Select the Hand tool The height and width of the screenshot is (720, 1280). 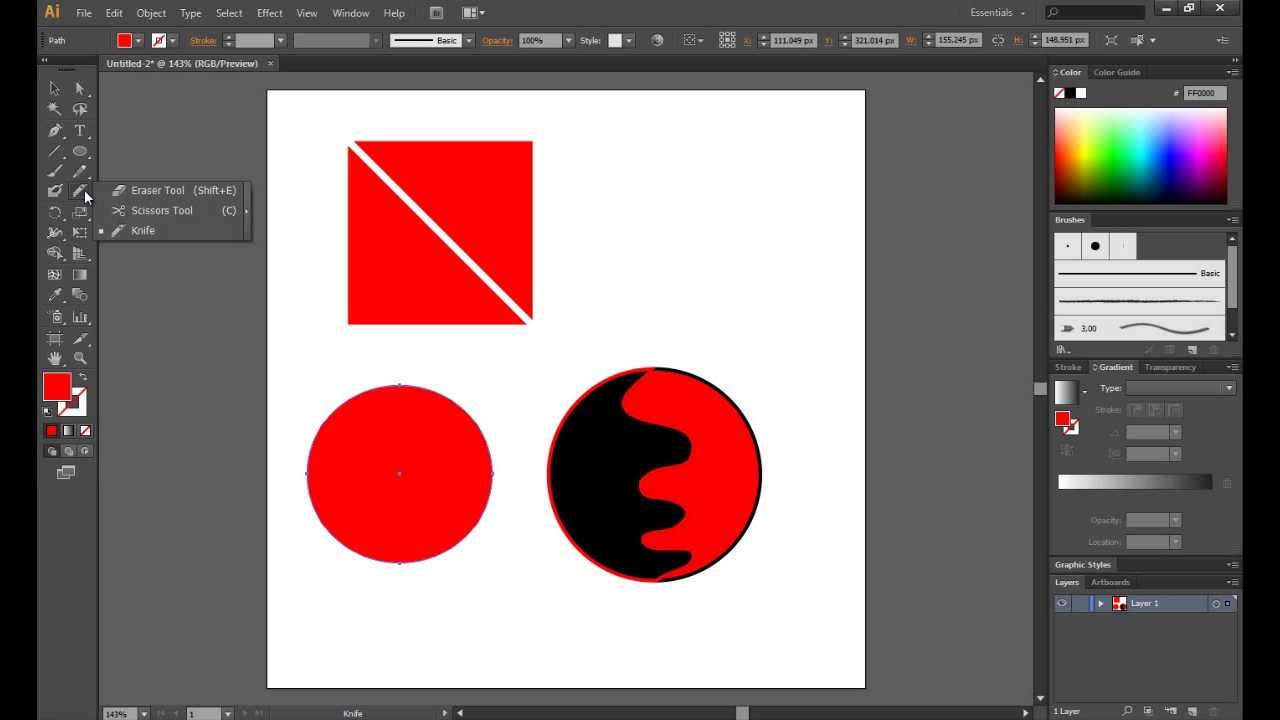click(x=55, y=358)
